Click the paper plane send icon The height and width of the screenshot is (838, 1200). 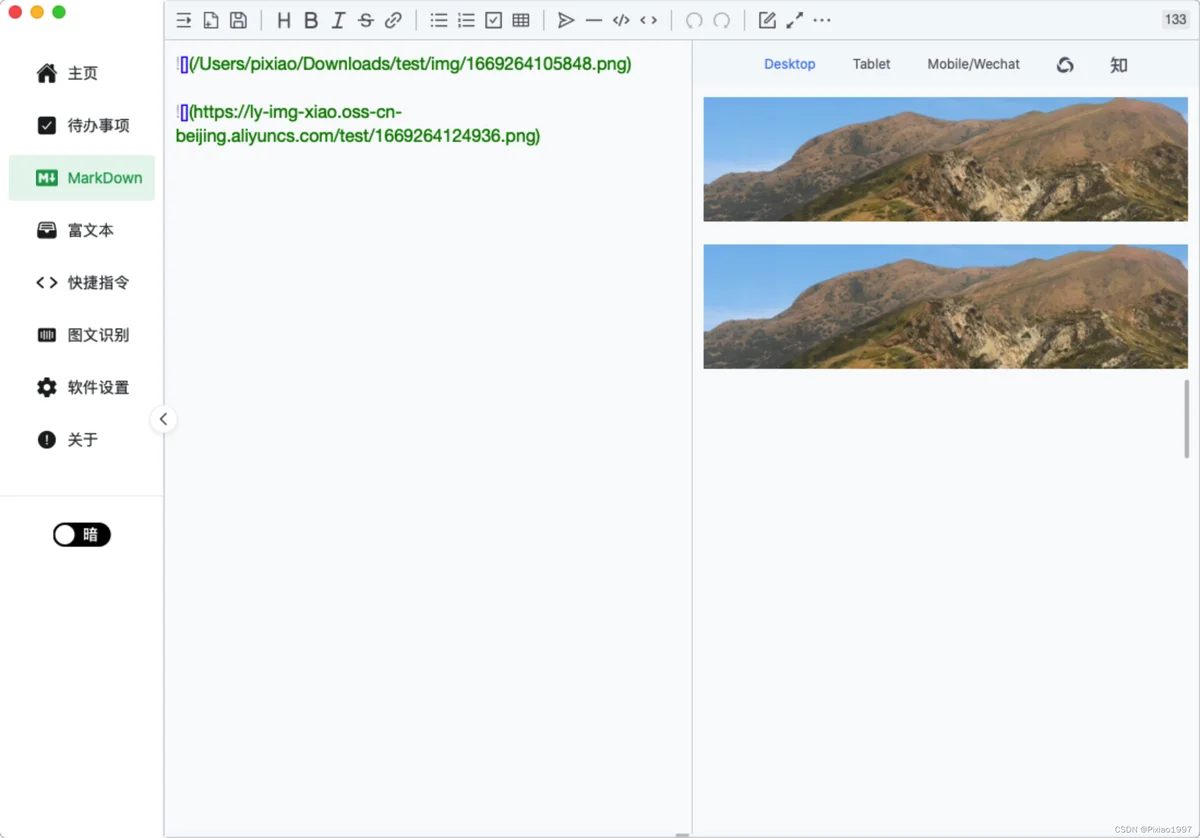[x=566, y=20]
